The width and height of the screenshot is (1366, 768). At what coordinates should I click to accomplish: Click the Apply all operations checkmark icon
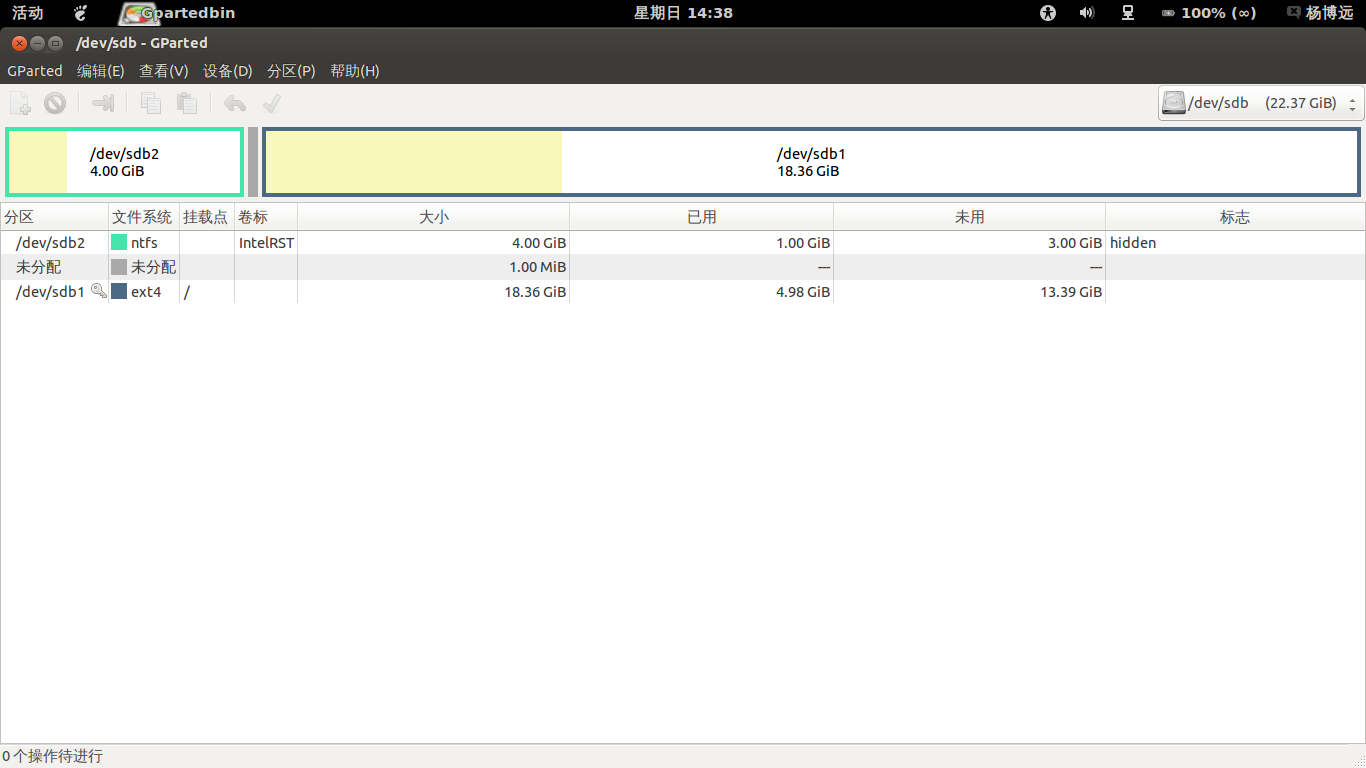tap(271, 103)
